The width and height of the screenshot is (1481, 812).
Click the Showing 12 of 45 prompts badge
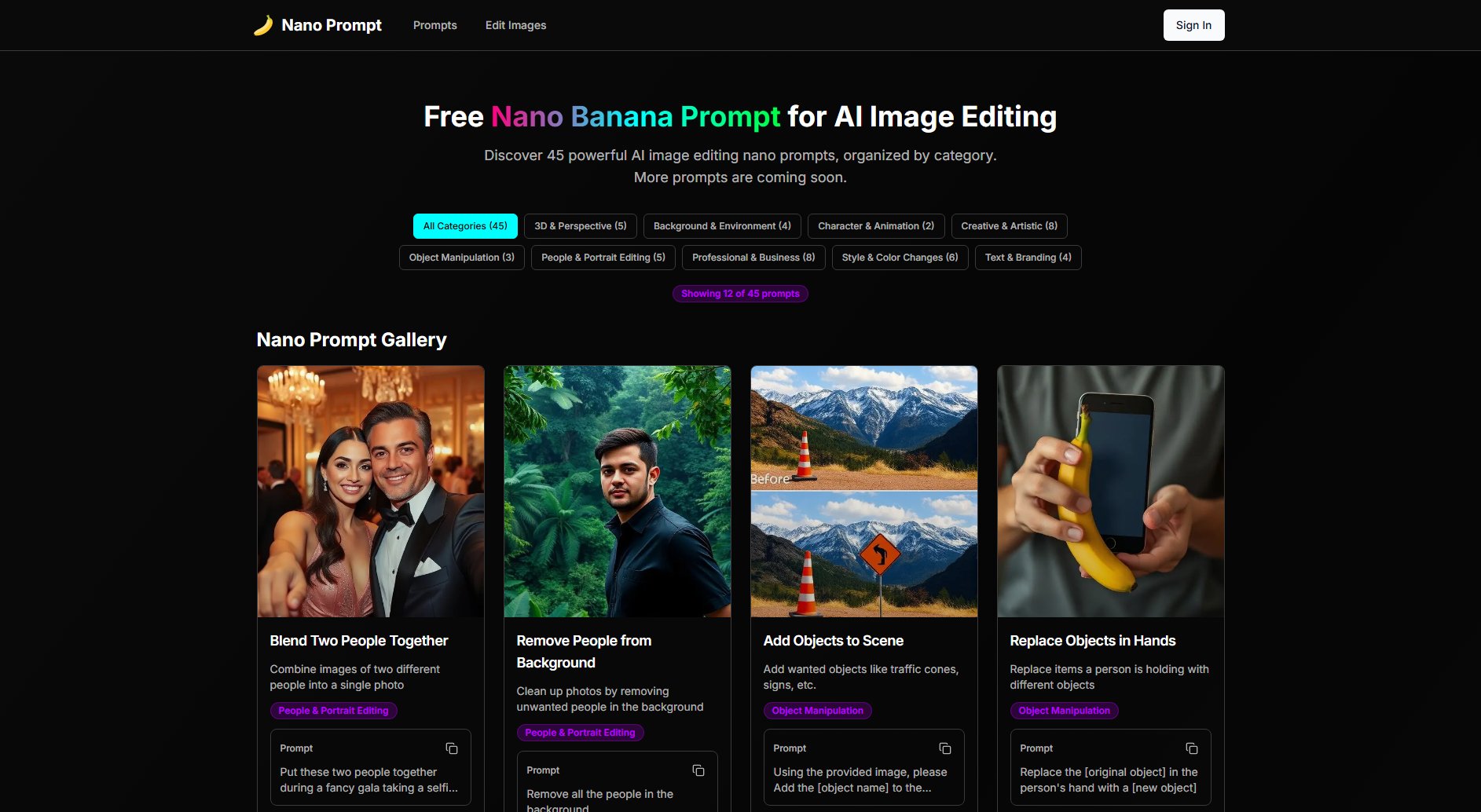point(740,294)
